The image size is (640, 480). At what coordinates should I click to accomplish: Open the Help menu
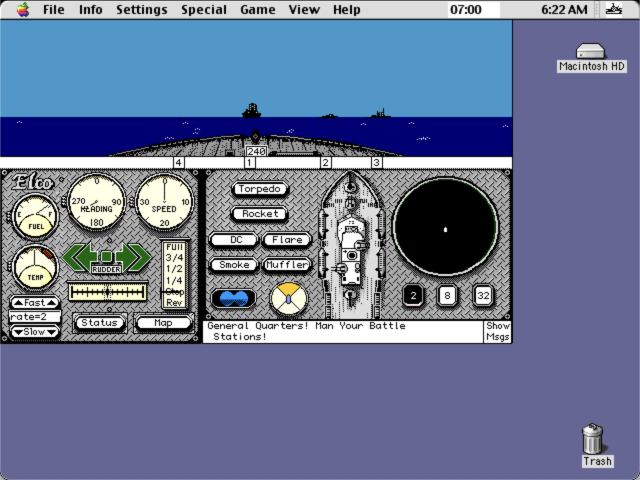pyautogui.click(x=347, y=9)
